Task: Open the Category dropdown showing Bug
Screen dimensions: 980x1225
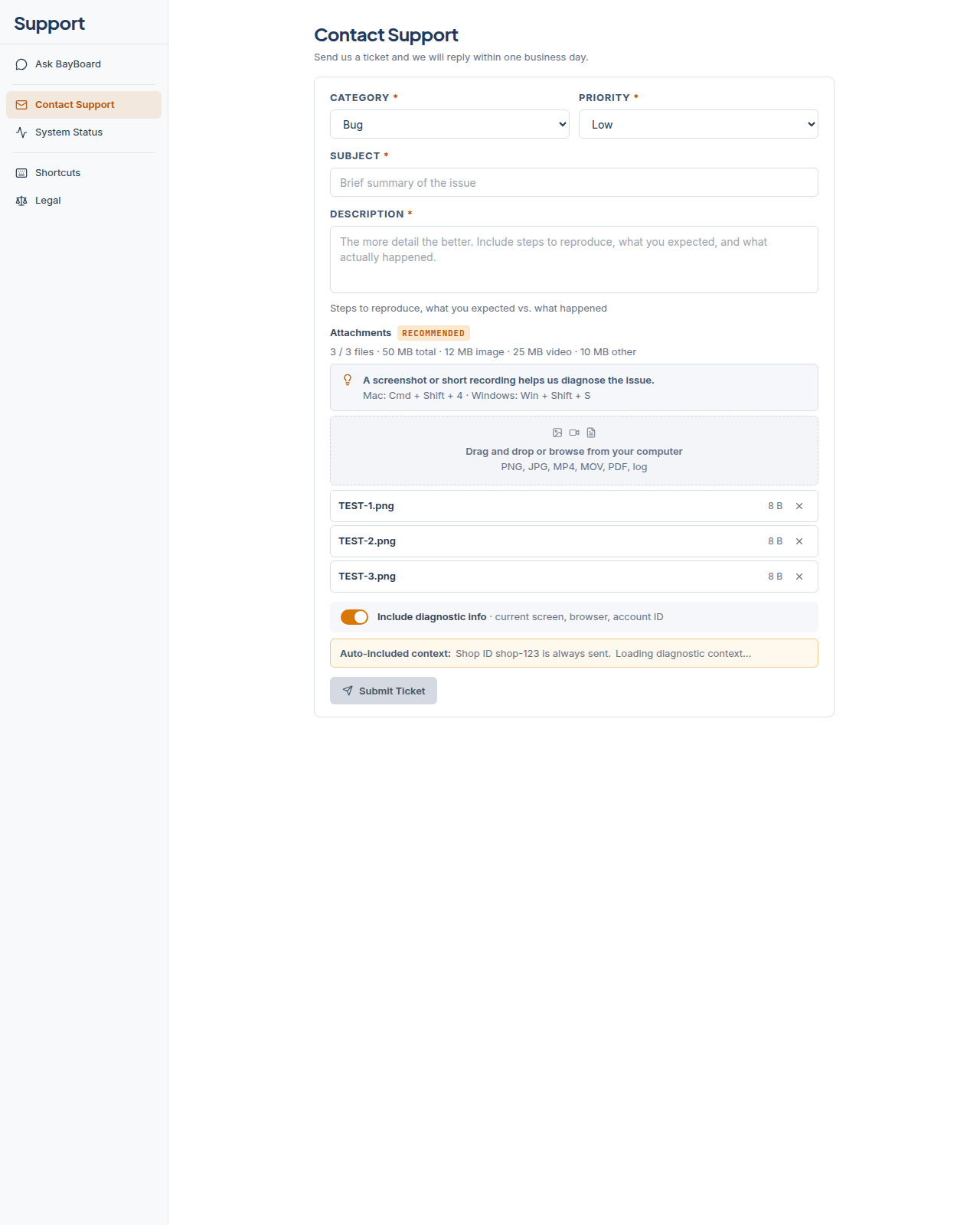Action: 449,124
